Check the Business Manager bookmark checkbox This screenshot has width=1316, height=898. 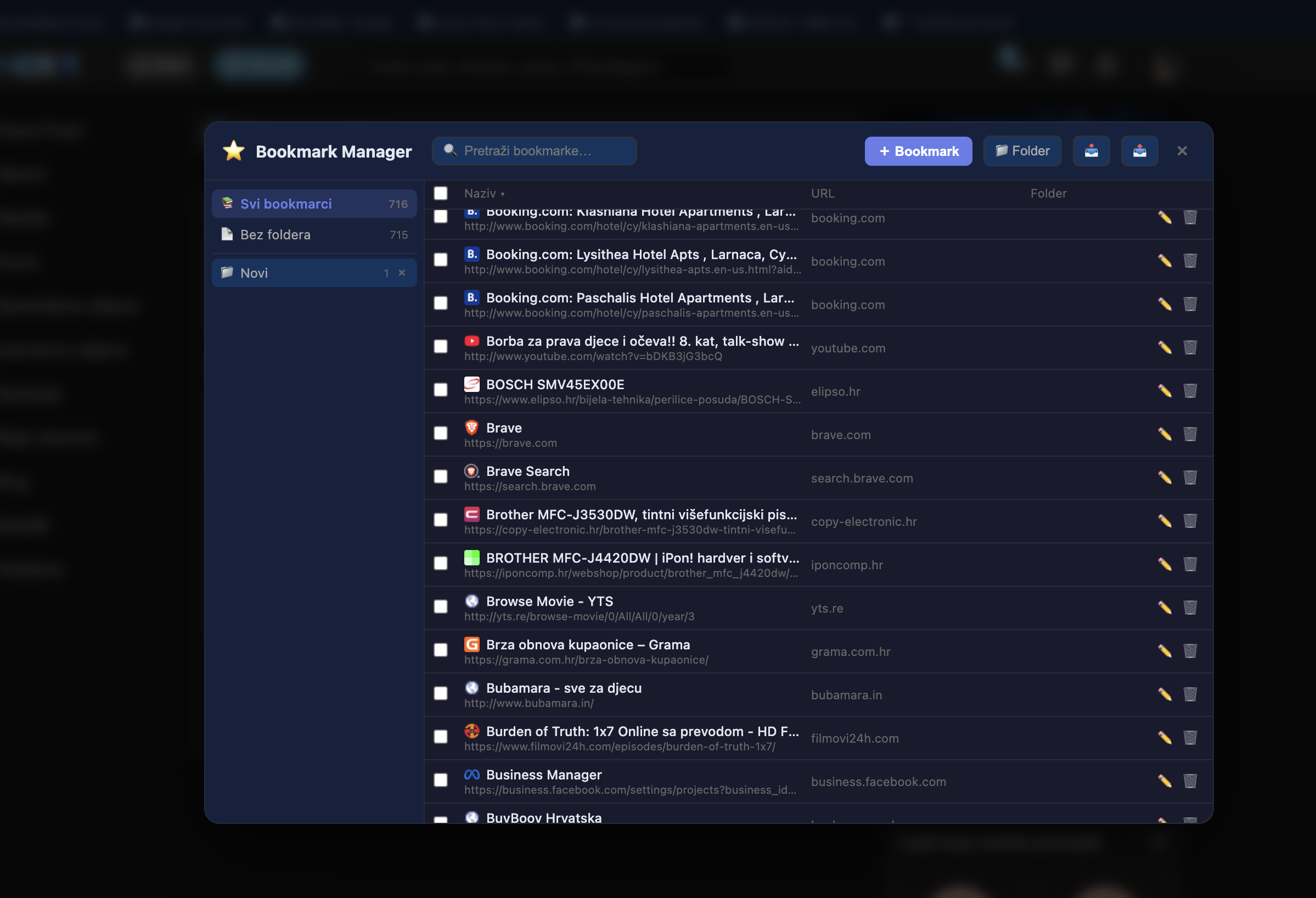point(441,779)
